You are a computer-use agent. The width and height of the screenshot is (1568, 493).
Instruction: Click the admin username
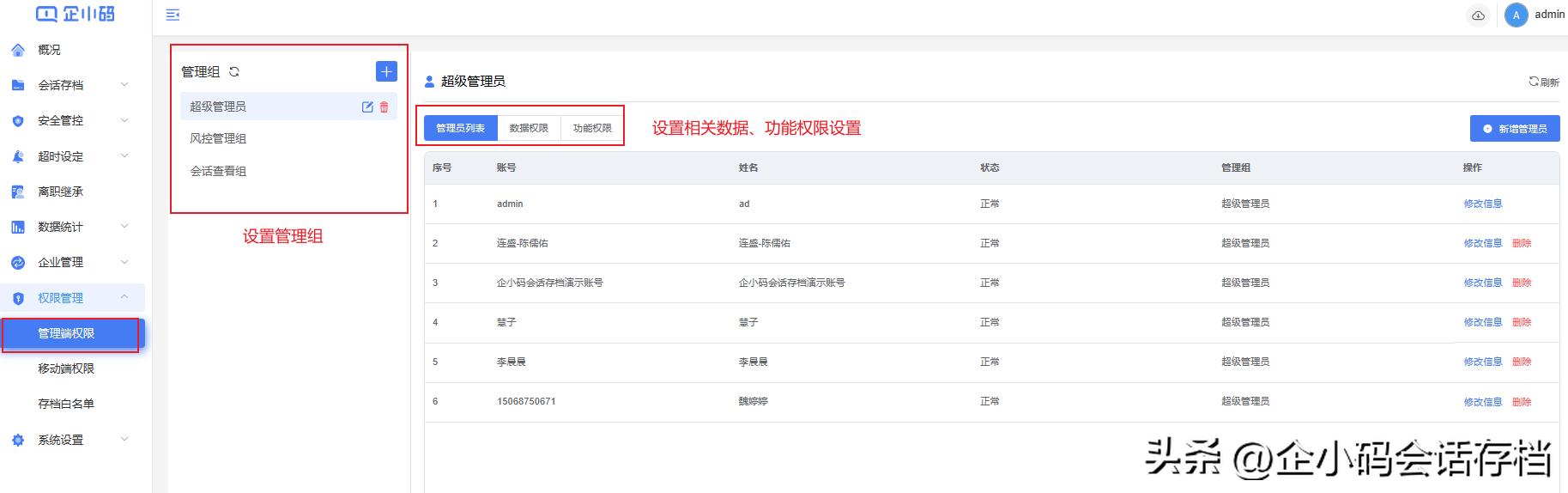pos(1549,15)
